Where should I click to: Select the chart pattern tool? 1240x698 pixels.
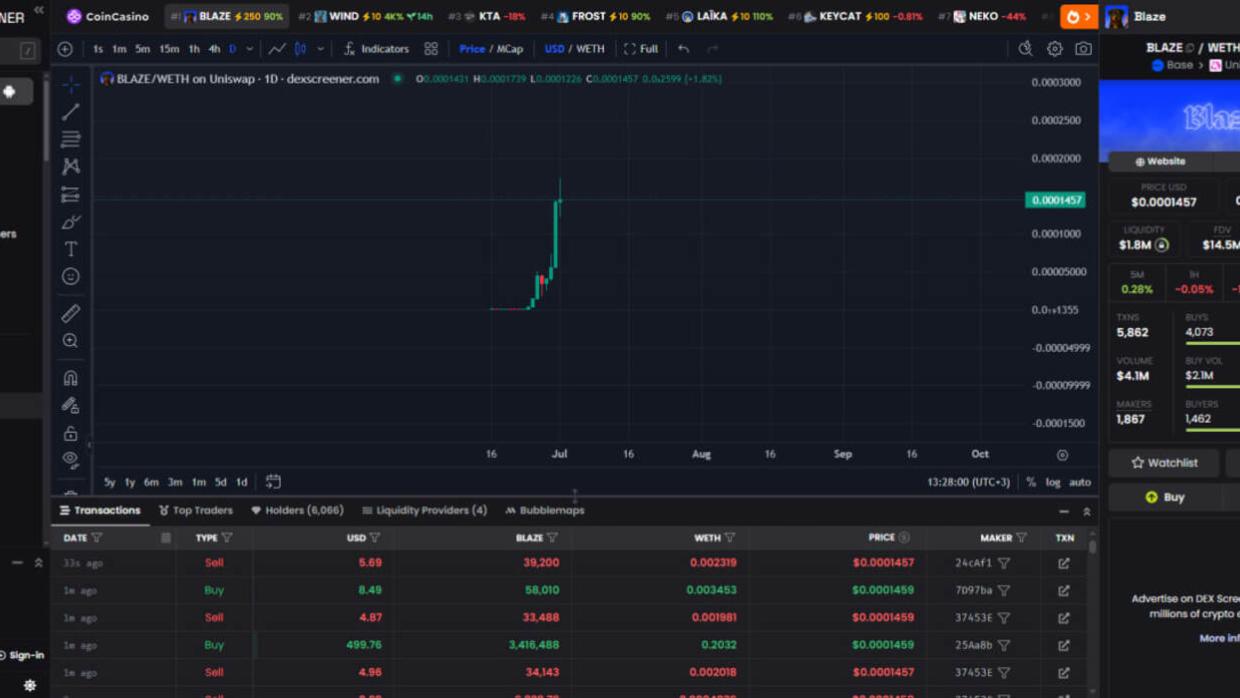[x=70, y=166]
